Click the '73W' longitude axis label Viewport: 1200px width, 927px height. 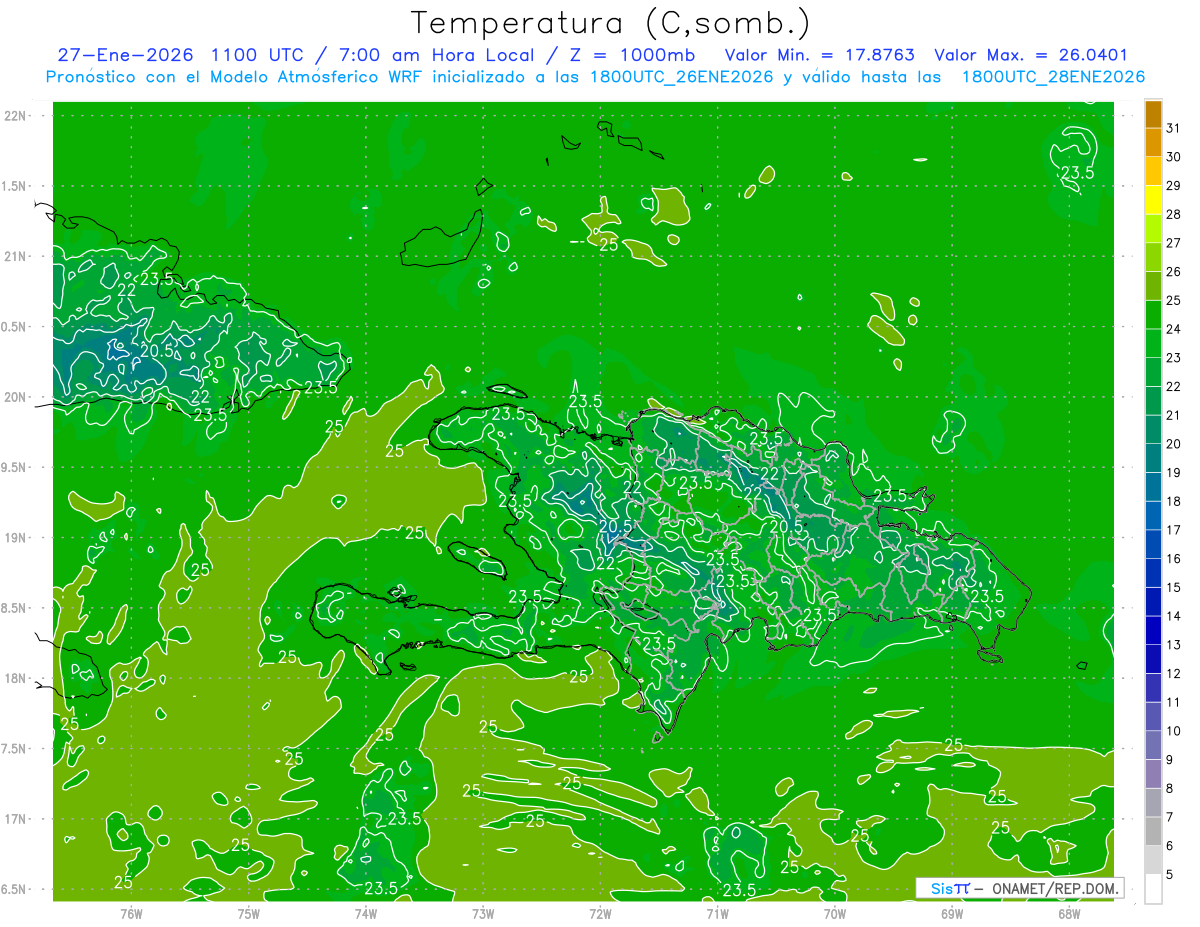pos(483,913)
